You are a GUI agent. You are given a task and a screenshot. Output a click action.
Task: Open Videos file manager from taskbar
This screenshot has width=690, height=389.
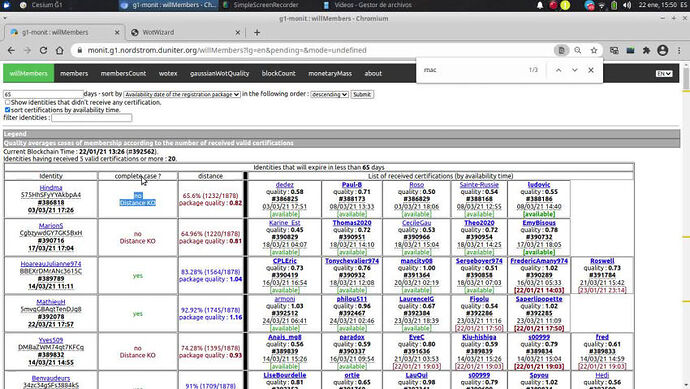[x=368, y=5]
